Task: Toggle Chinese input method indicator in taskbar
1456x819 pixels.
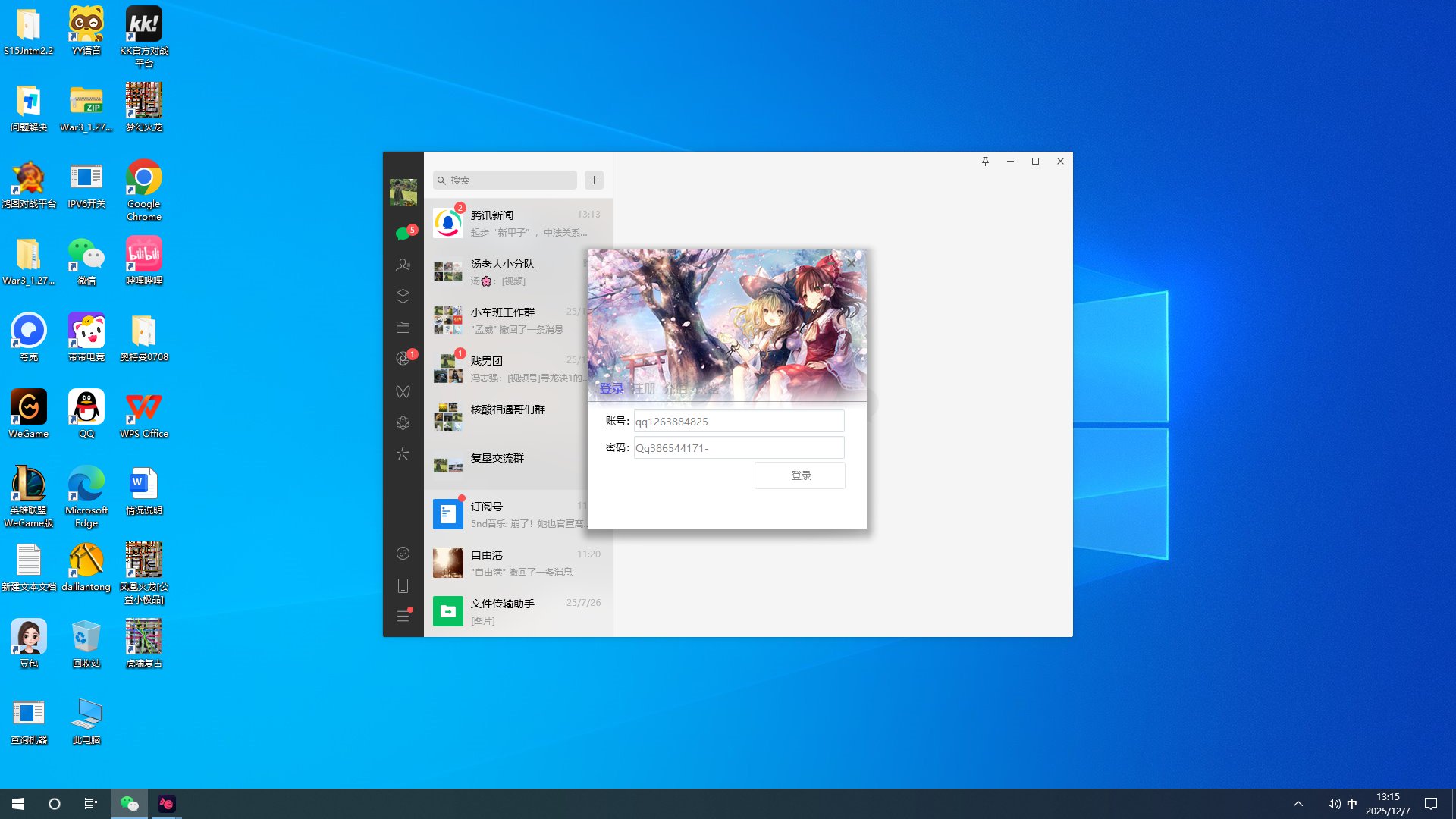Action: point(1352,804)
